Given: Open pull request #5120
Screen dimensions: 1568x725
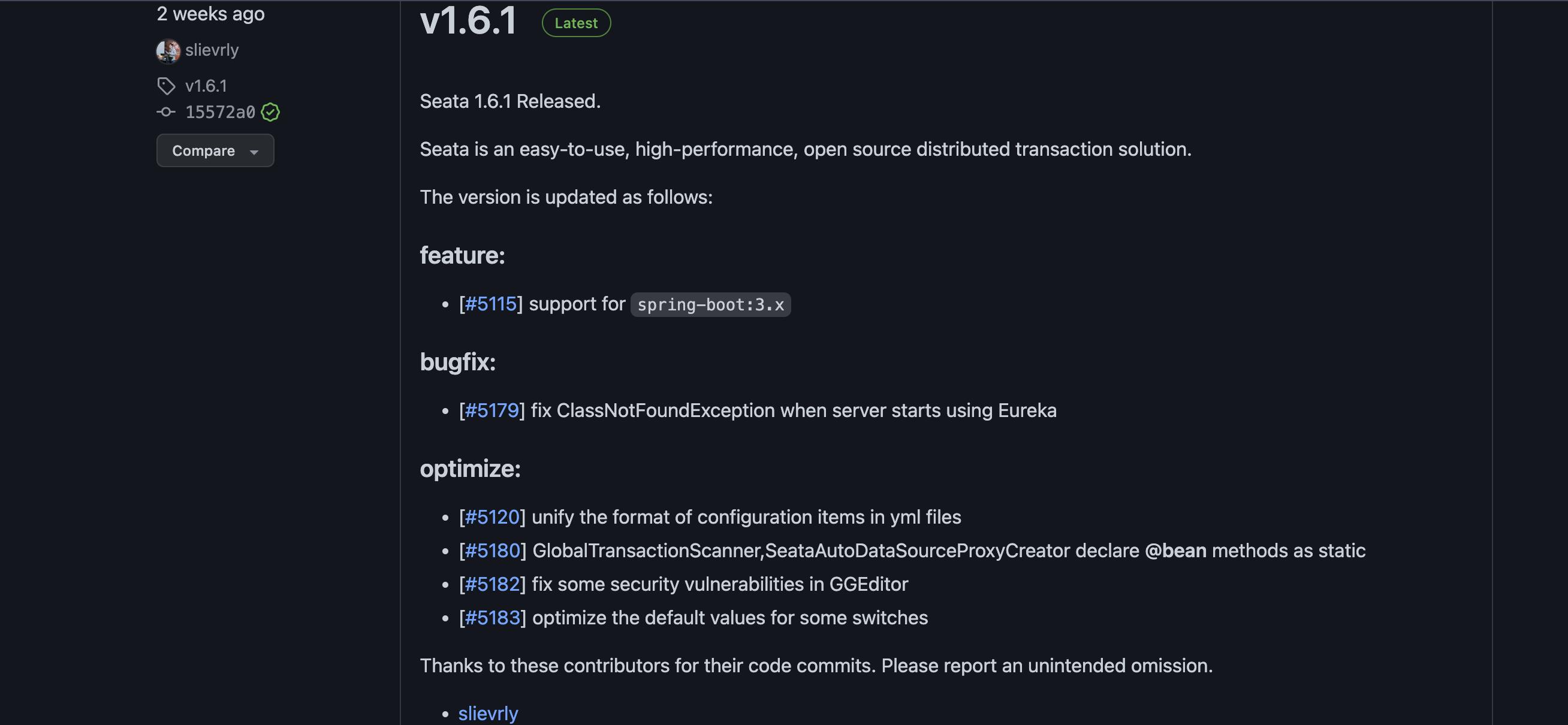Looking at the screenshot, I should point(493,517).
